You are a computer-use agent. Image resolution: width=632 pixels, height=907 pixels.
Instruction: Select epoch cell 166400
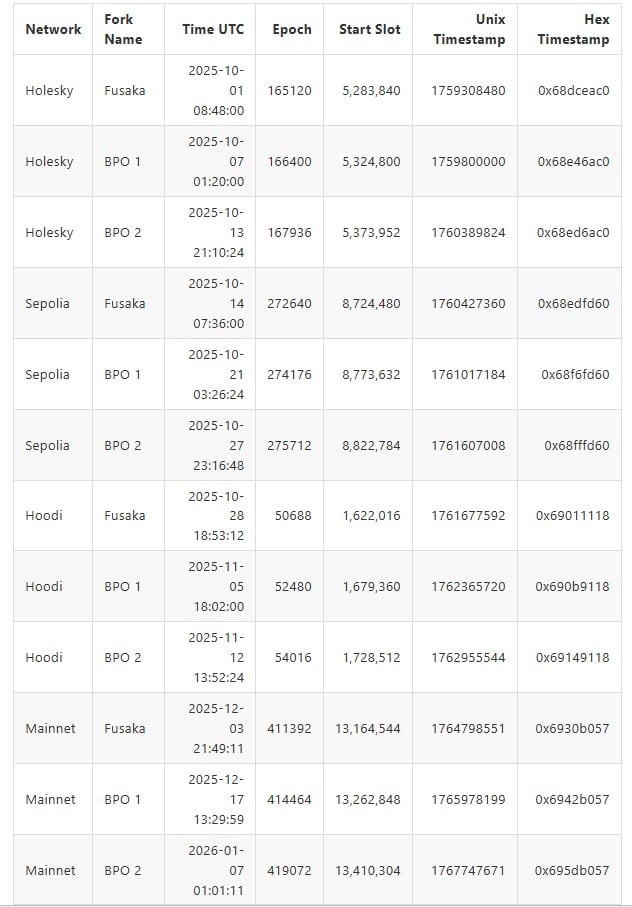pos(289,161)
